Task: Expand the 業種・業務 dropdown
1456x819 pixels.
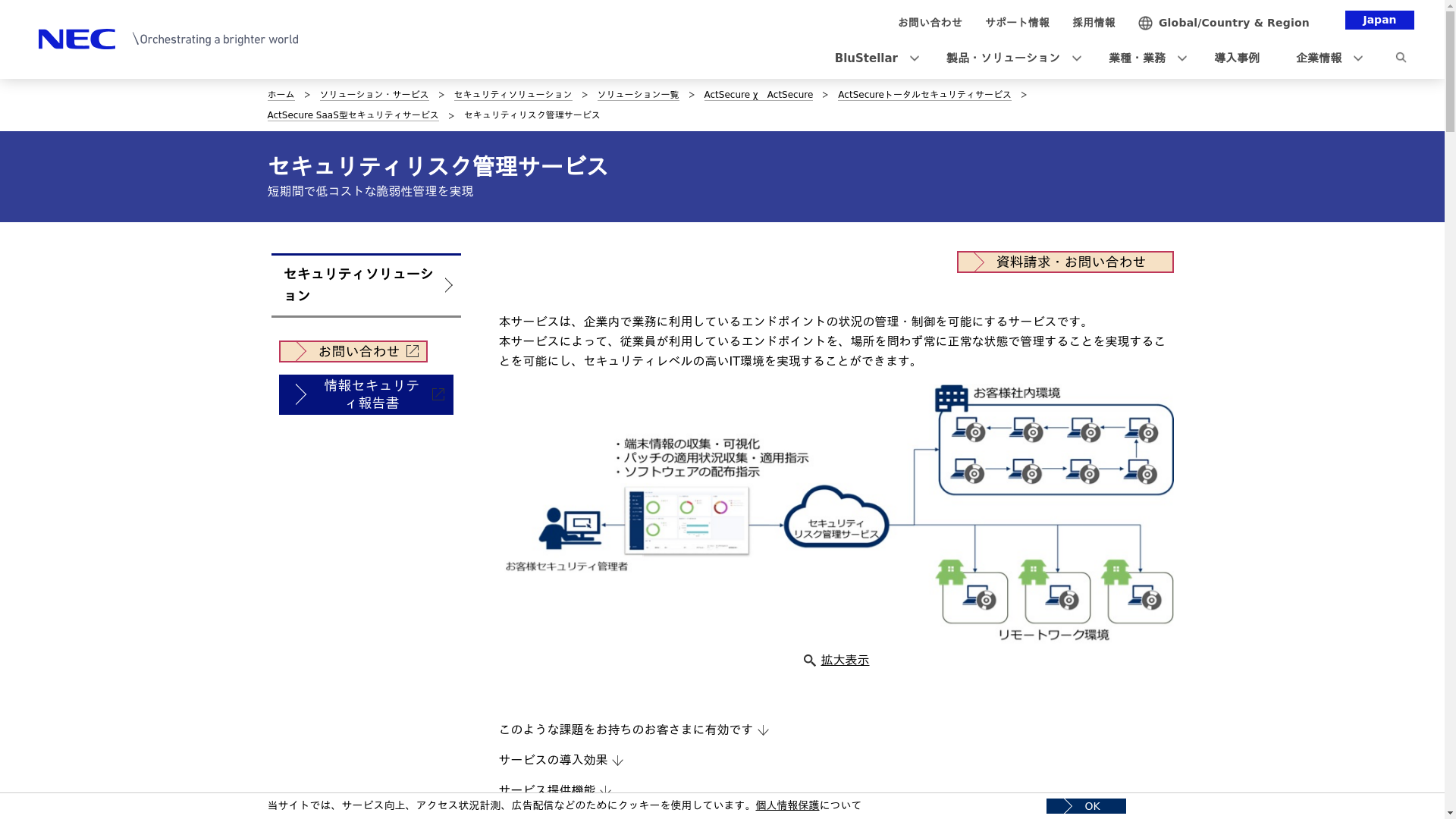Action: pyautogui.click(x=1181, y=58)
